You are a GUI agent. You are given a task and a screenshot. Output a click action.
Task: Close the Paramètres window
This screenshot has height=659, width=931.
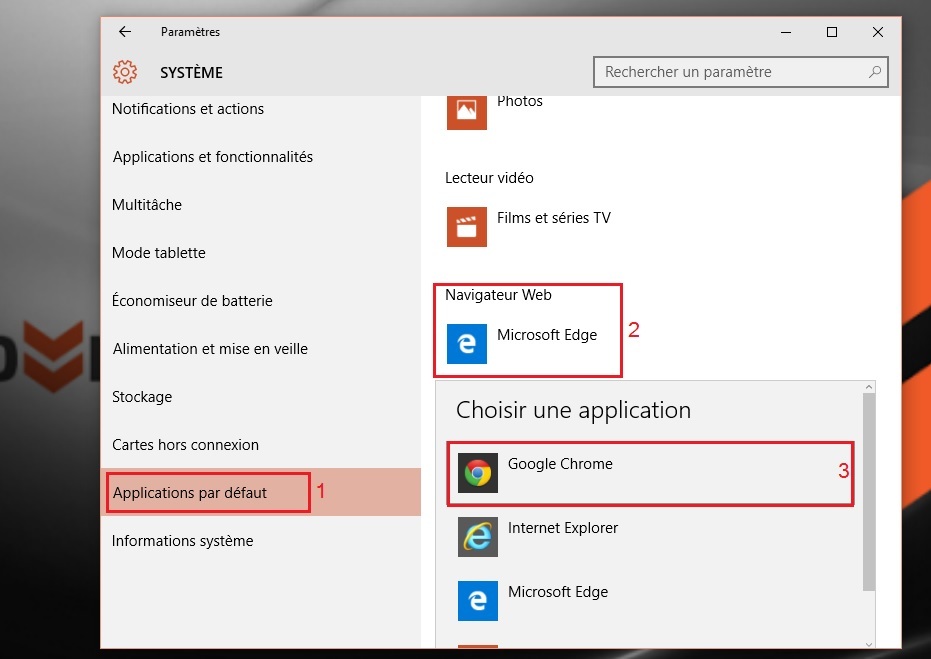[878, 32]
